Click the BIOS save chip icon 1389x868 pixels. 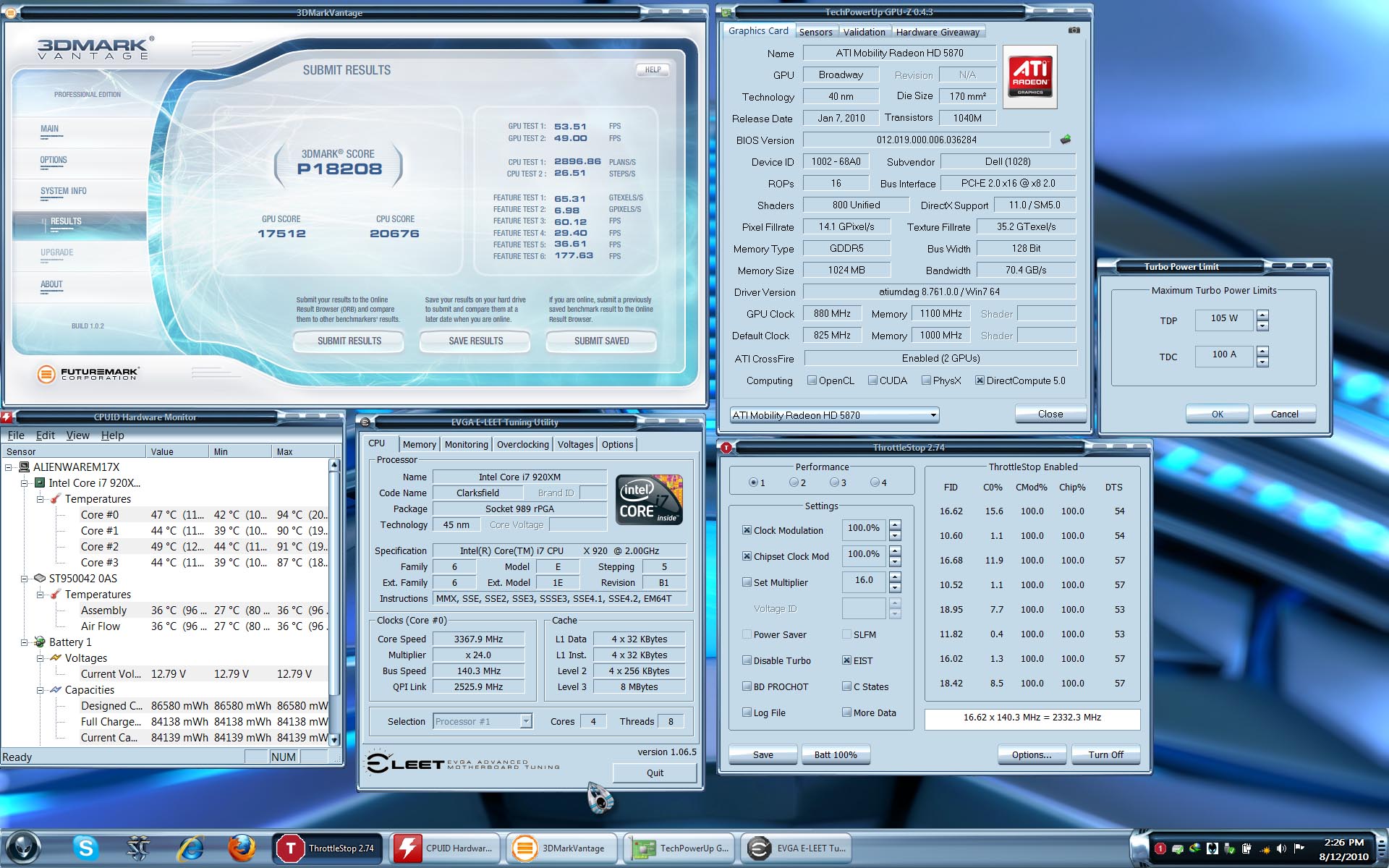click(x=1066, y=140)
